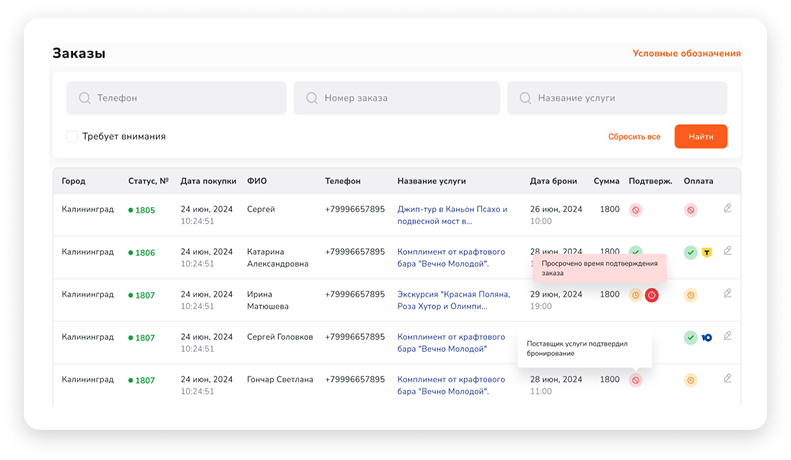The width and height of the screenshot is (791, 460).
Task: Sort by the Дата покупки column header
Action: 208,181
